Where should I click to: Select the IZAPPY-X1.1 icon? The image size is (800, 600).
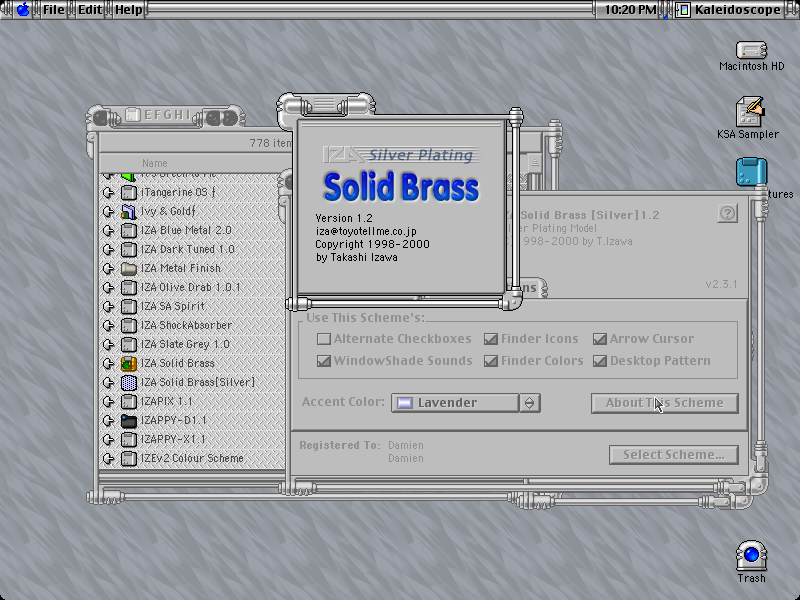[129, 439]
